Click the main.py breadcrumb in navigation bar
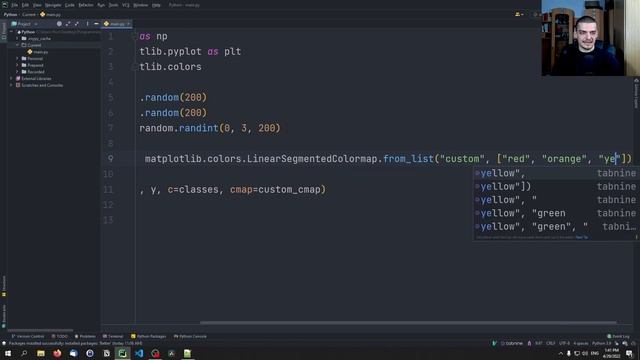Viewport: 640px width, 360px height. [51, 15]
